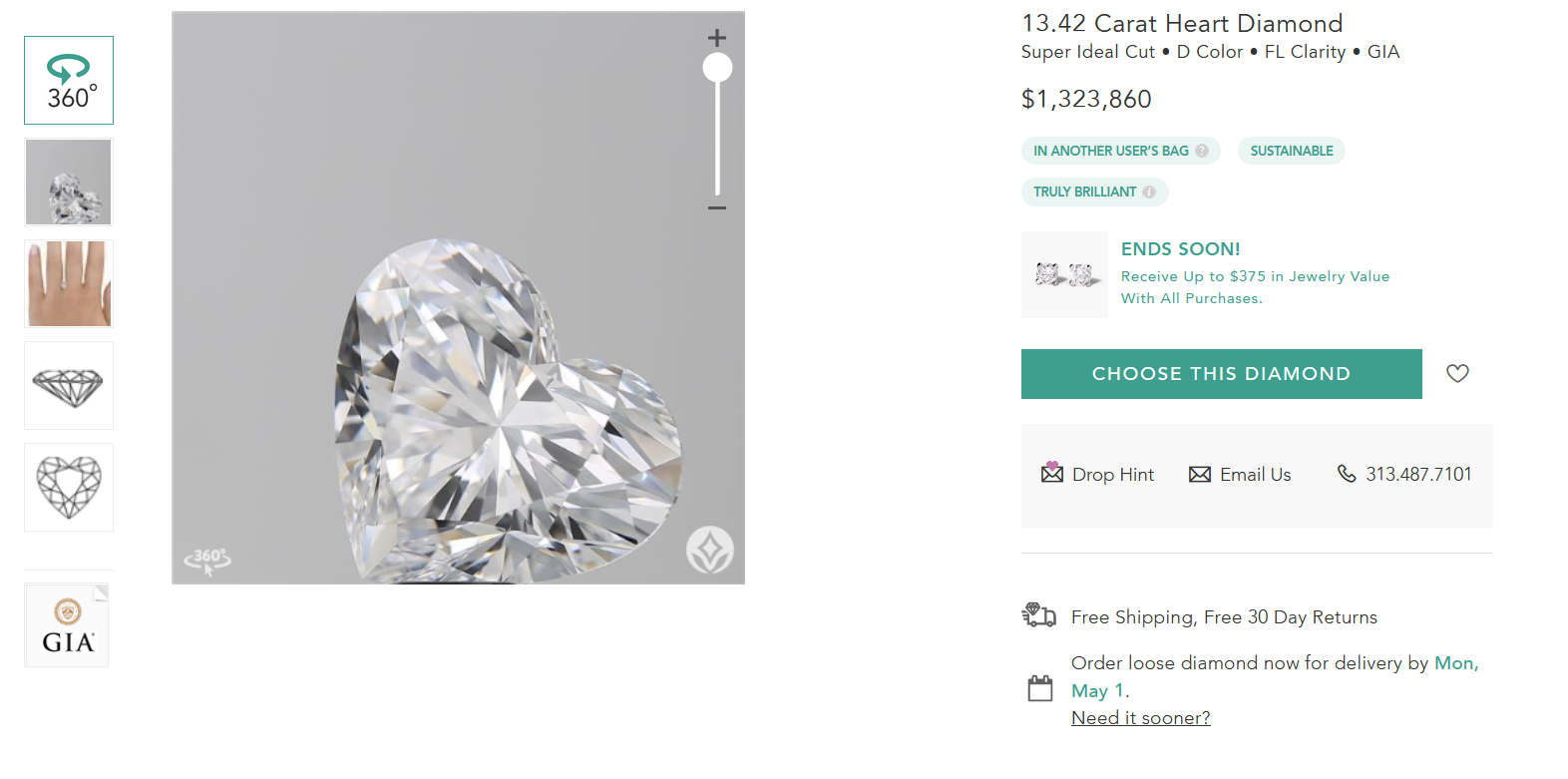
Task: Select the 360° view thumbnail
Action: click(69, 81)
